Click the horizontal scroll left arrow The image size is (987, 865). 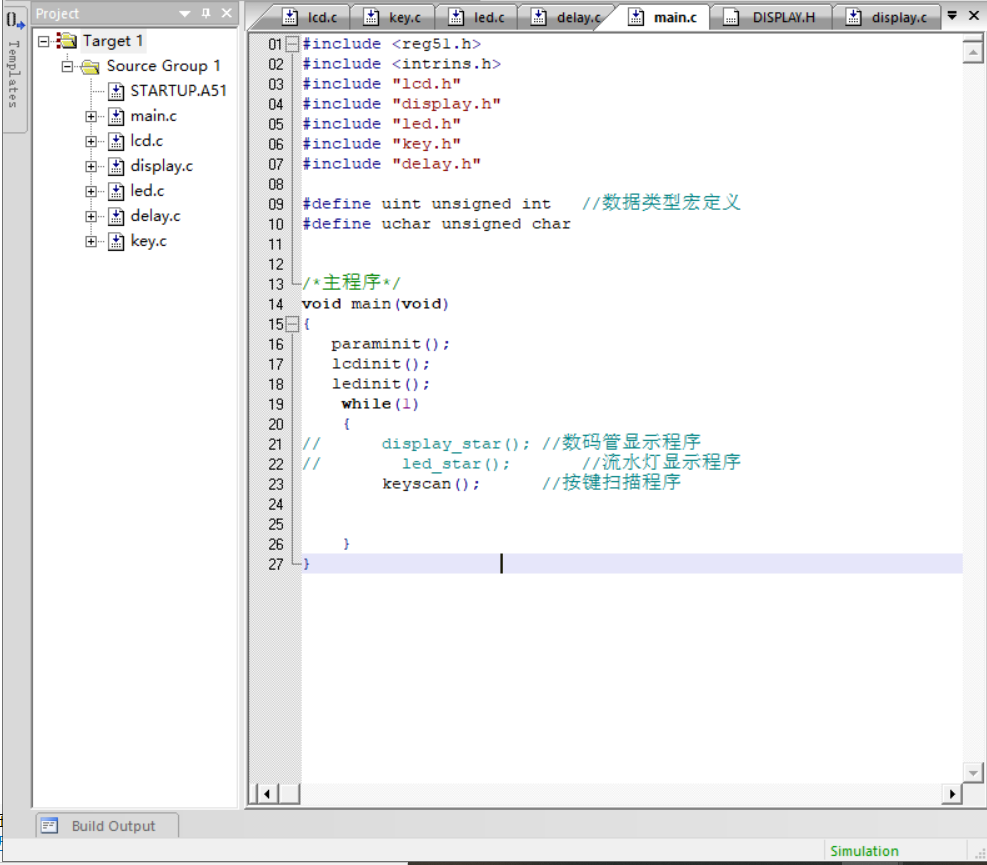tap(267, 794)
